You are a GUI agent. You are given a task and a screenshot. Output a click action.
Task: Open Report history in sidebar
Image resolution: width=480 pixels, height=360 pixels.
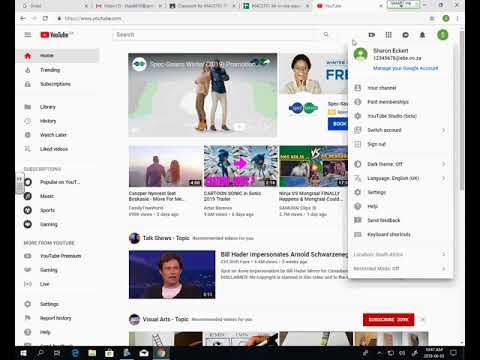click(57, 318)
